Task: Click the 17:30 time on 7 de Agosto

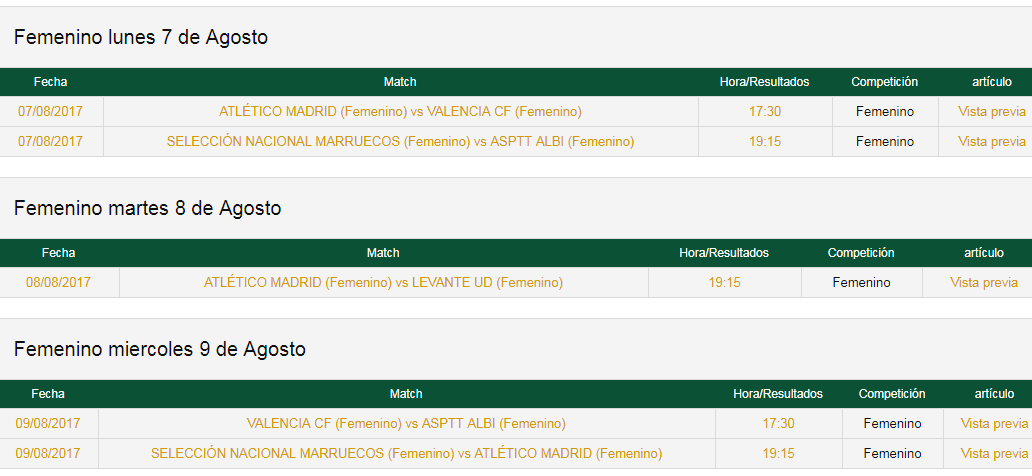Action: tap(765, 112)
